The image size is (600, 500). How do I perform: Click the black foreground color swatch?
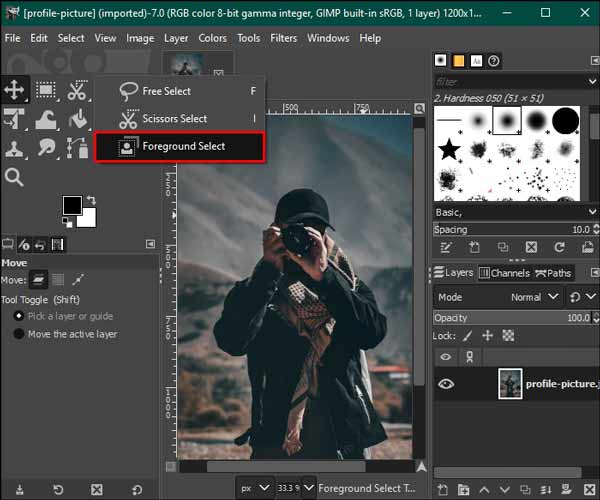pyautogui.click(x=73, y=205)
